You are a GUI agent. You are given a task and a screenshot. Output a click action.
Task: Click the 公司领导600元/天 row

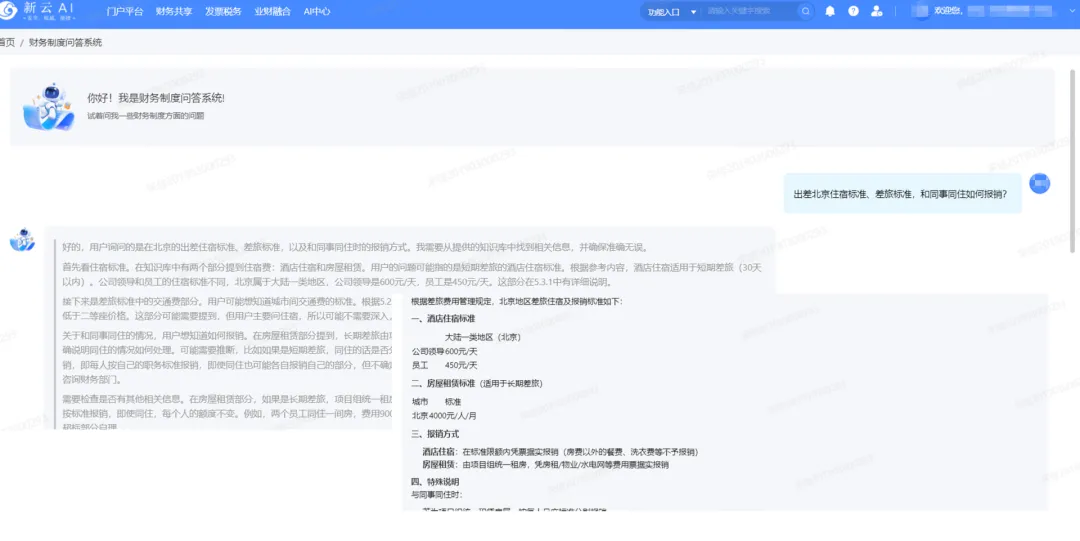(x=444, y=351)
